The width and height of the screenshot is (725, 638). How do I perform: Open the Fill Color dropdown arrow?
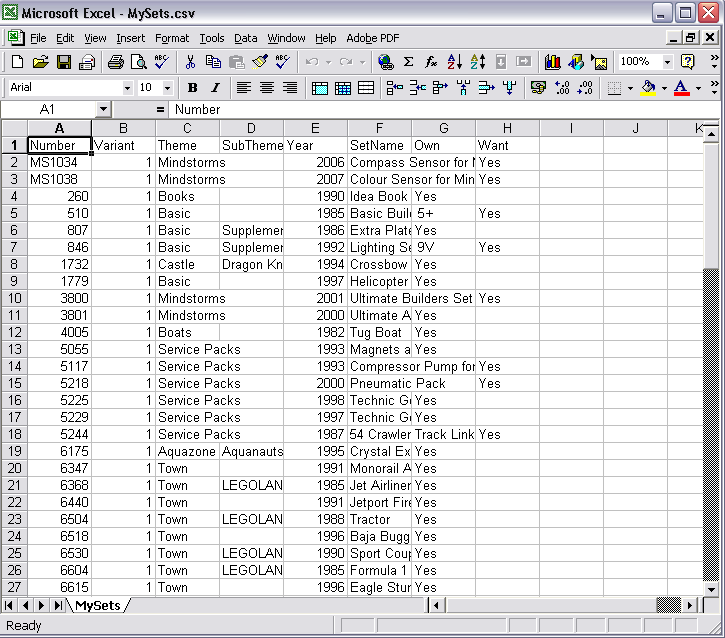(664, 88)
